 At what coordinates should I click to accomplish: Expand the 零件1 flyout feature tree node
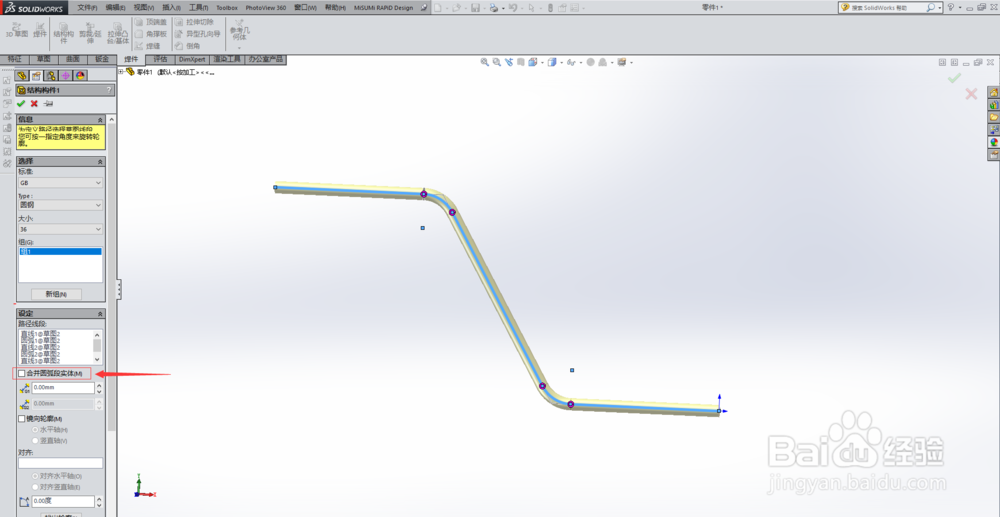(121, 72)
